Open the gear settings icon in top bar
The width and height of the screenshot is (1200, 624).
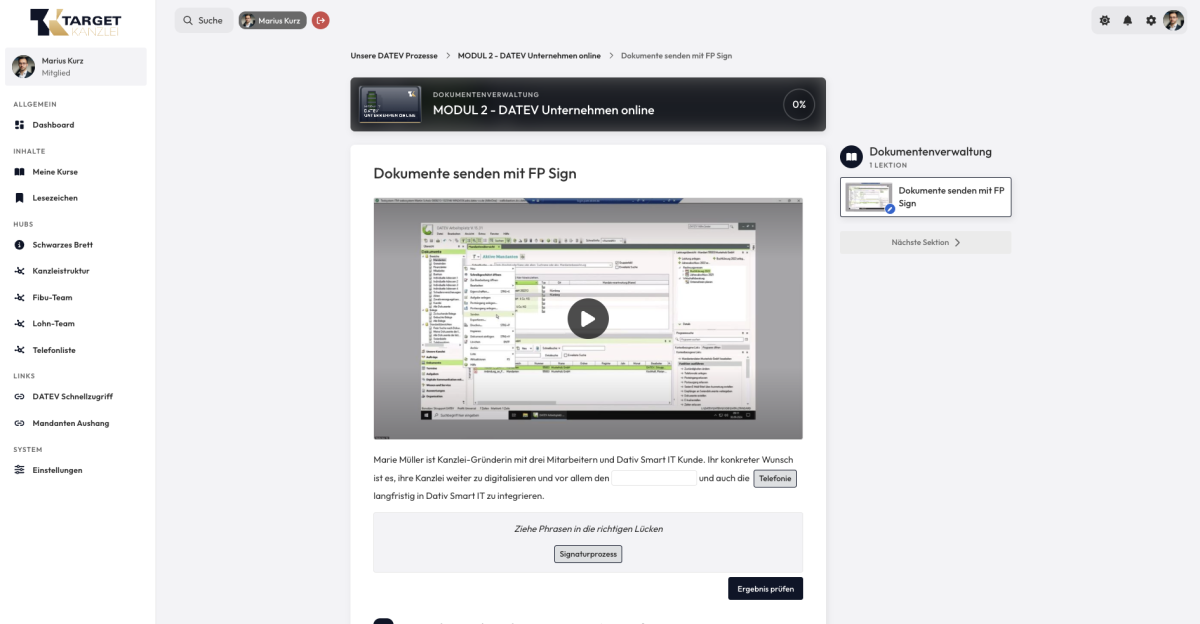1151,20
